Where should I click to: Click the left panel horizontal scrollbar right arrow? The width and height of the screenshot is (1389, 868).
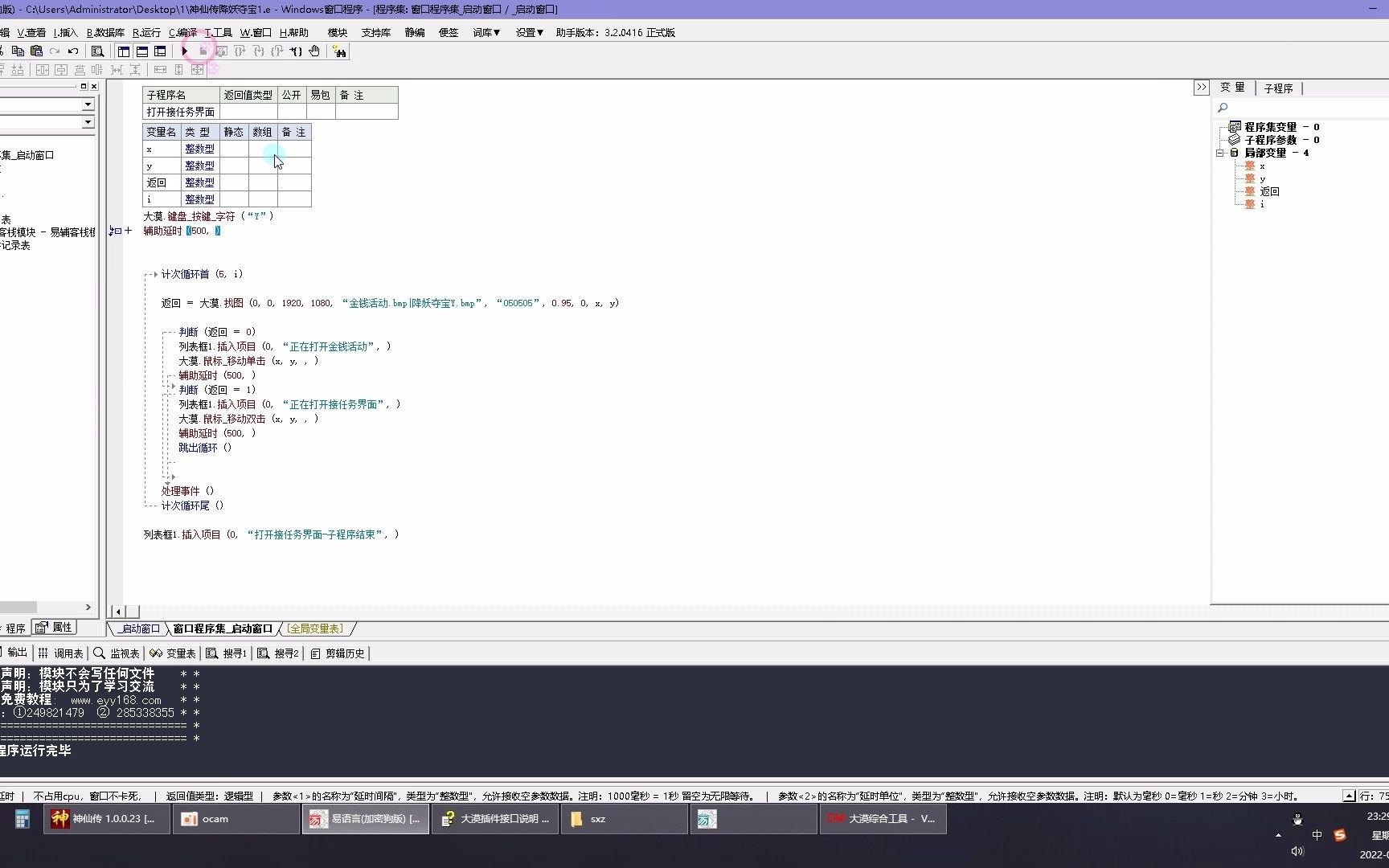(88, 608)
